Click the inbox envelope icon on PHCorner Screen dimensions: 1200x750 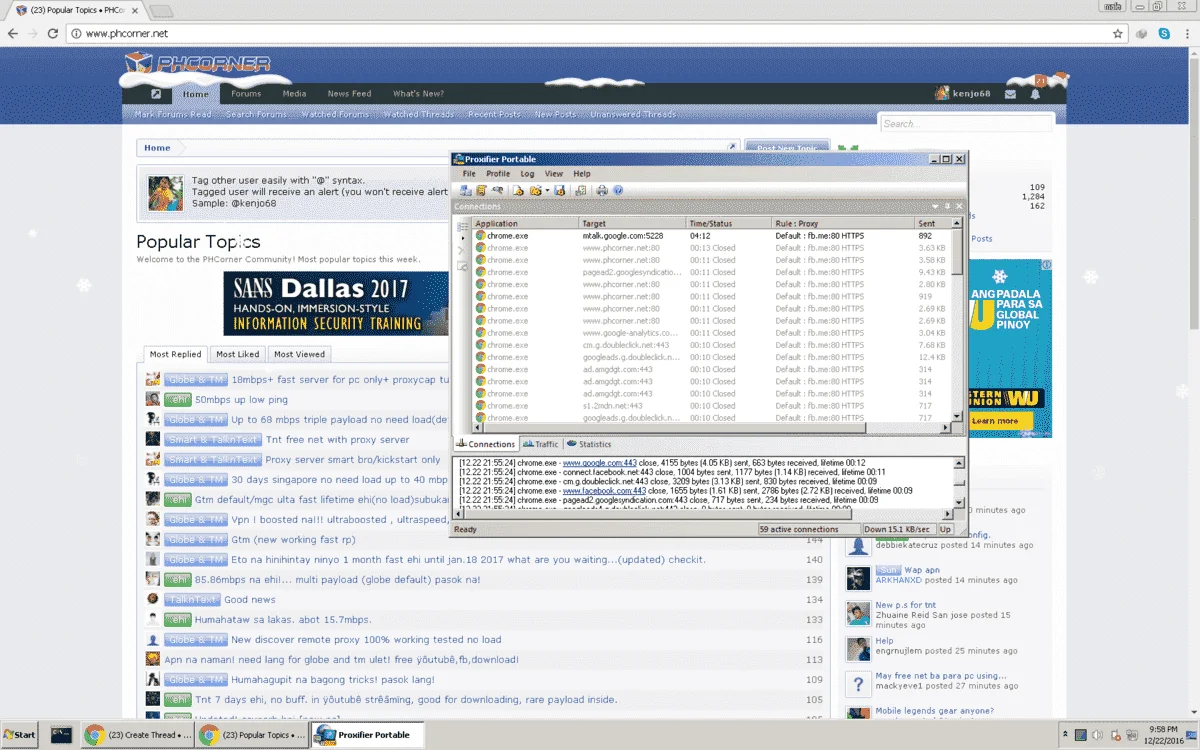[1010, 94]
